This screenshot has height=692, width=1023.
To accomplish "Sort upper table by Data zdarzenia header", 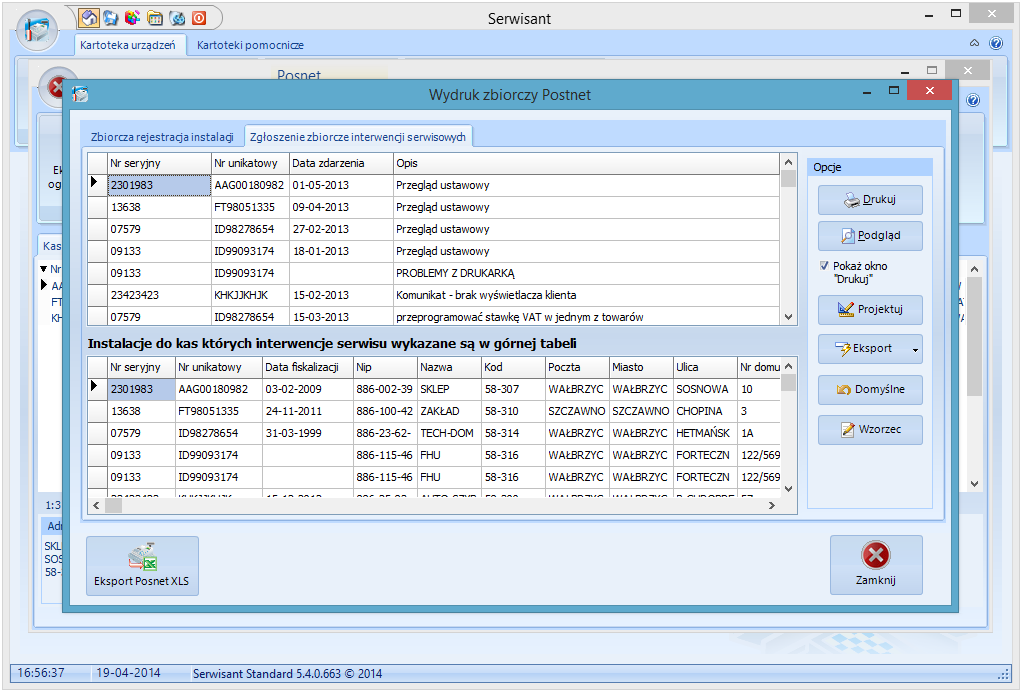I will tap(341, 163).
